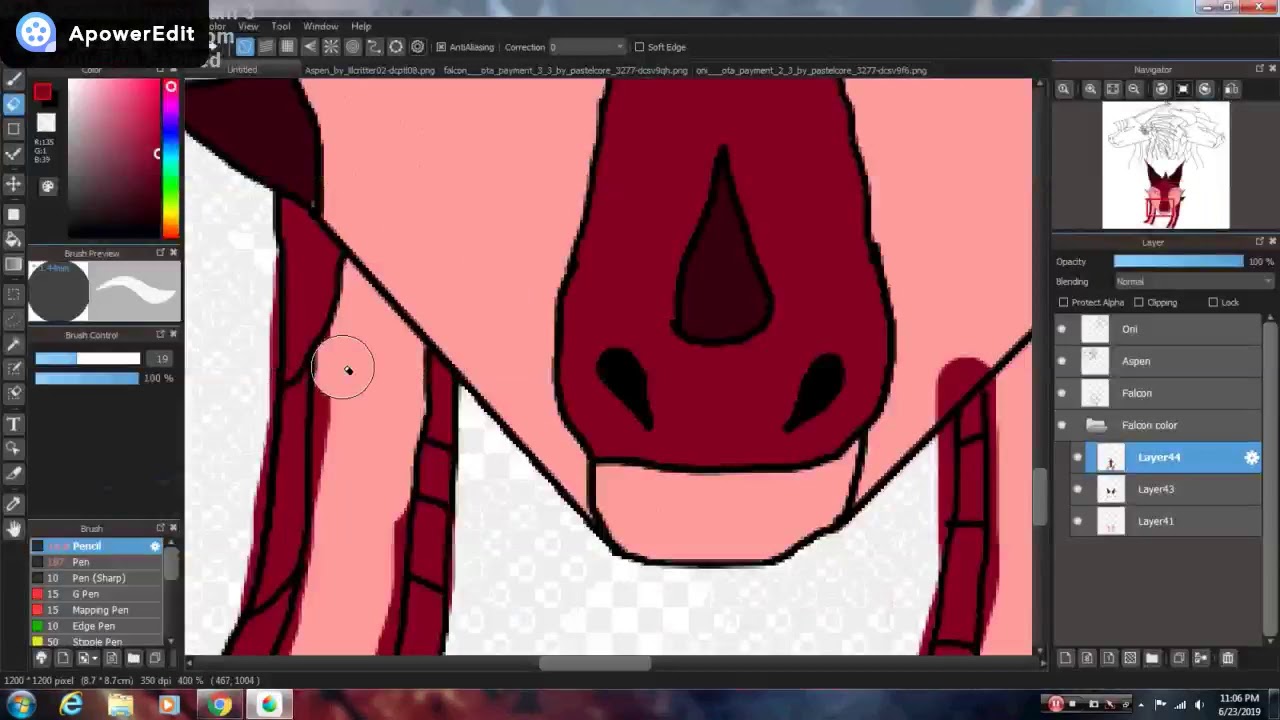
Task: Open the Blending mode dropdown
Action: [x=1194, y=282]
